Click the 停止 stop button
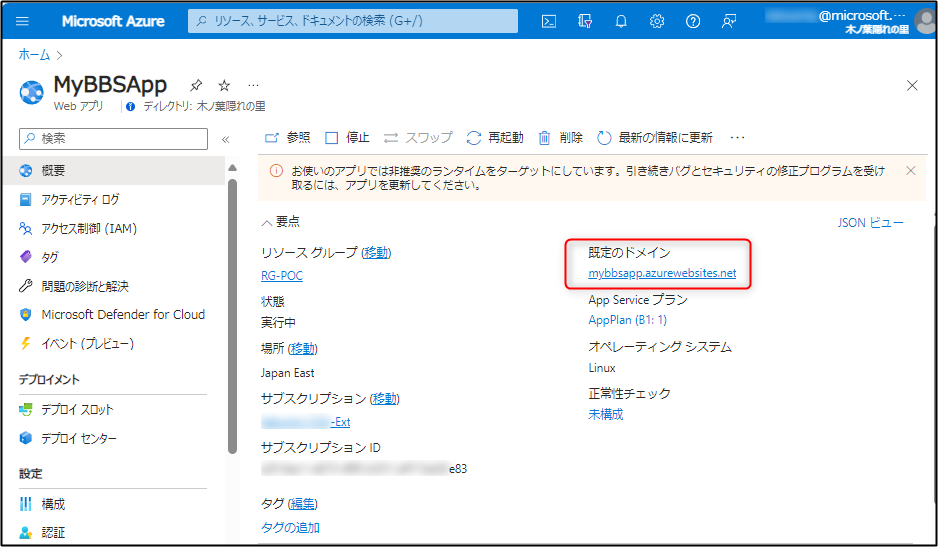This screenshot has width=938, height=547. tap(347, 138)
